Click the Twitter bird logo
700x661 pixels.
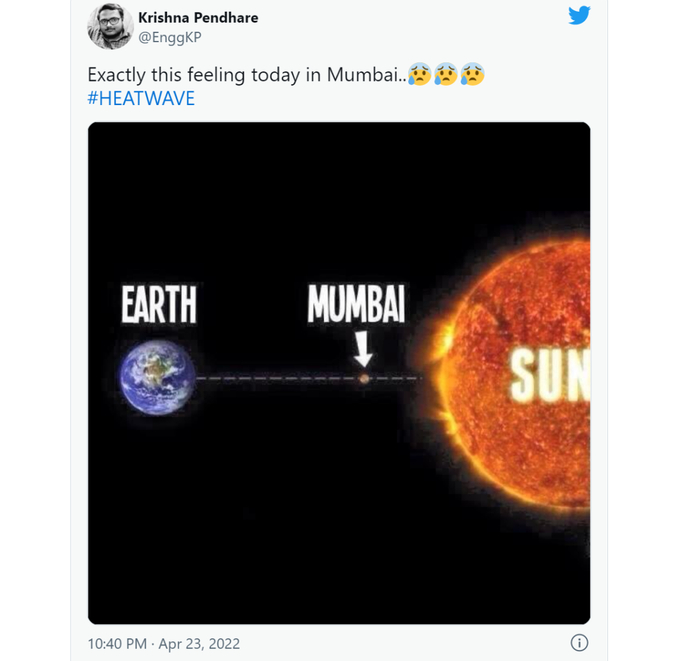click(579, 16)
